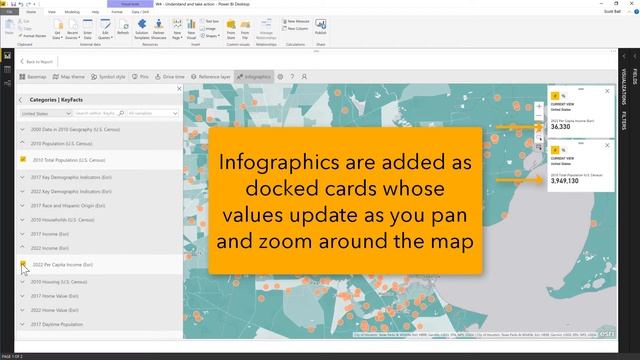Open the Symbol style tool
The width and height of the screenshot is (640, 360).
pos(108,77)
